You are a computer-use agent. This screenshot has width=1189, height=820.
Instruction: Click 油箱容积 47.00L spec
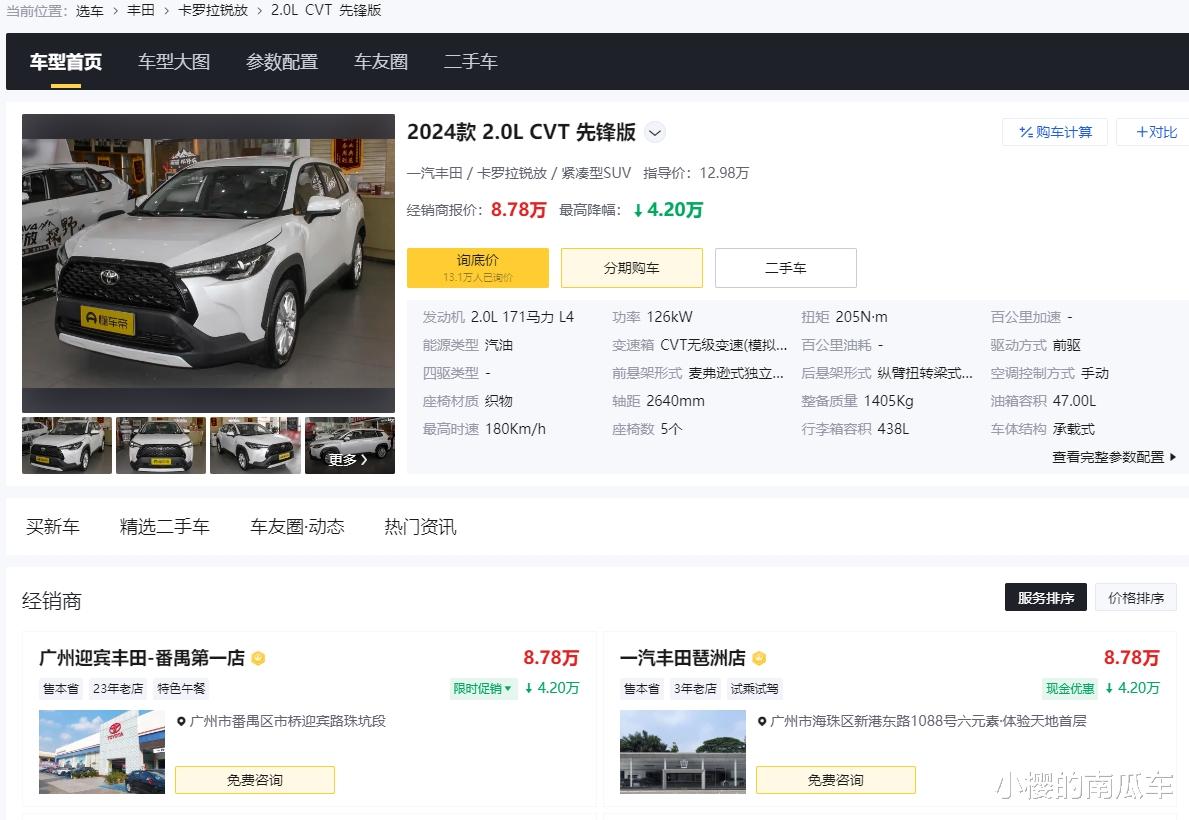1043,401
